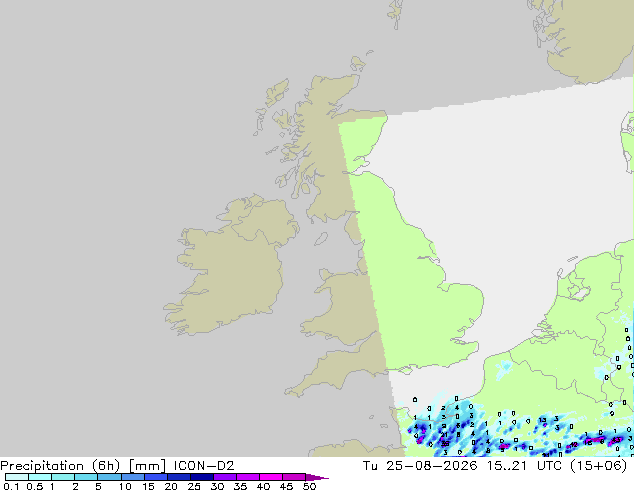This screenshot has width=634, height=490.
Task: Click the 1–2 mm legend color swatch
Action: click(x=63, y=477)
